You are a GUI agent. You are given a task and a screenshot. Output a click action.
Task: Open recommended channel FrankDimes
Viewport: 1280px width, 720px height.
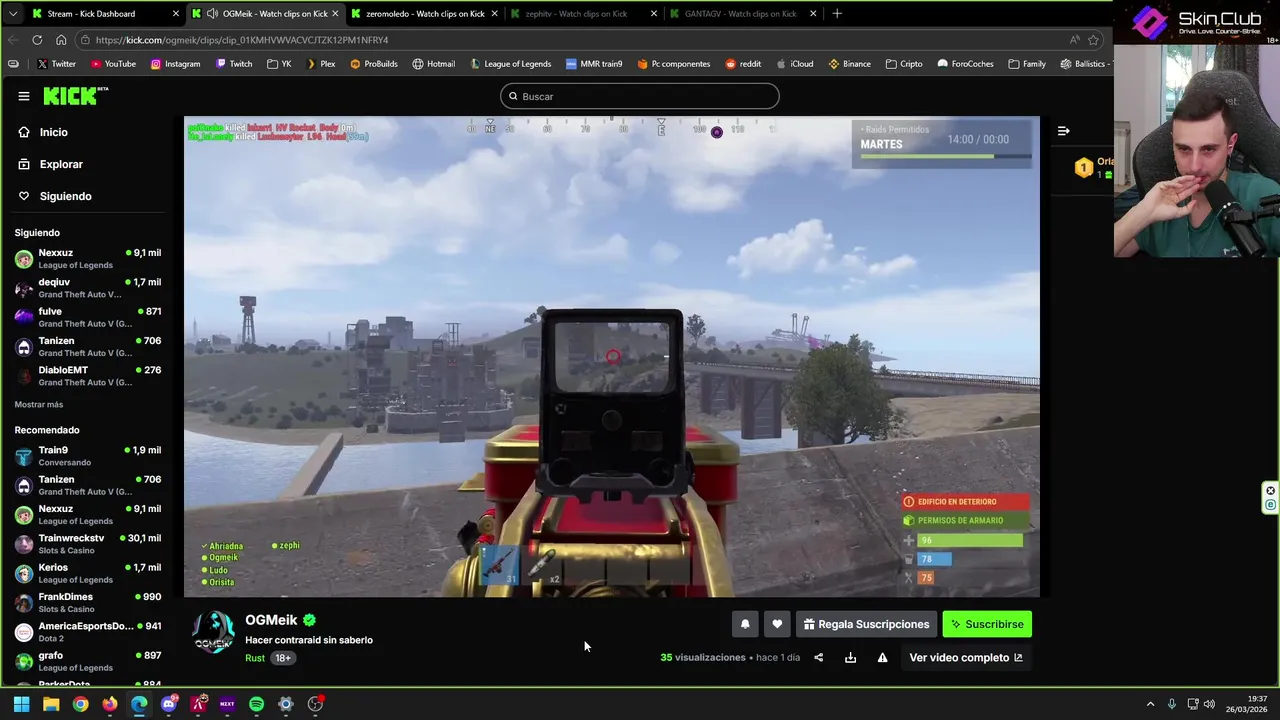[x=88, y=603]
